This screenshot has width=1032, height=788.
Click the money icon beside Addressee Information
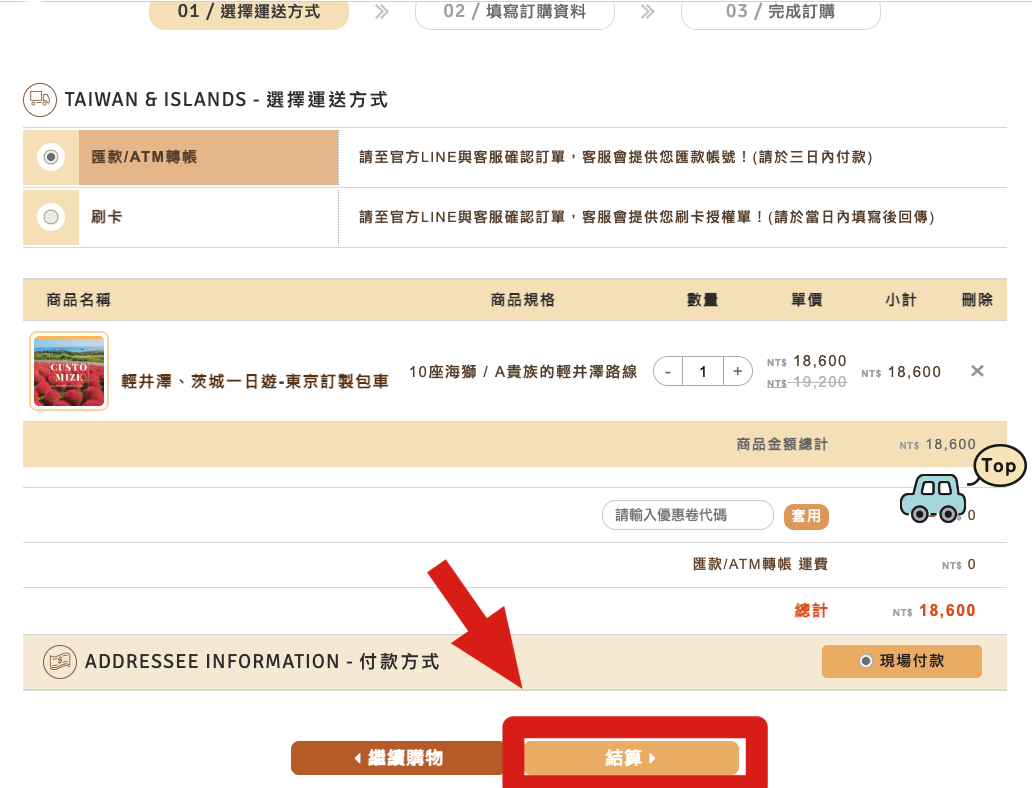point(60,662)
